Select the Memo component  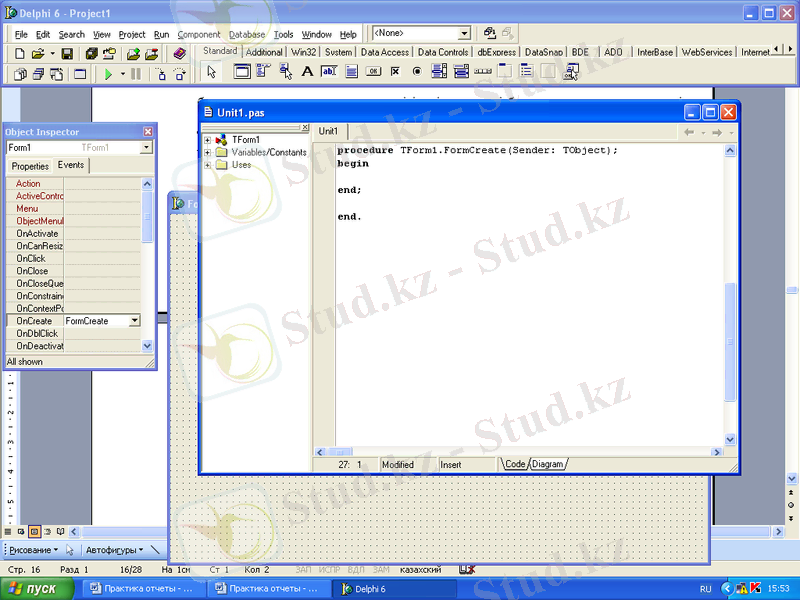352,71
